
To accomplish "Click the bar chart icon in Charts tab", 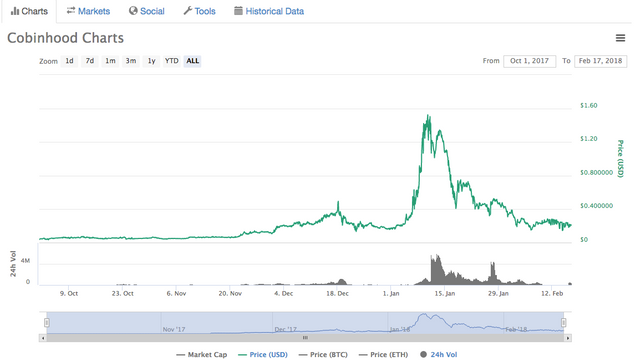I will [x=15, y=11].
